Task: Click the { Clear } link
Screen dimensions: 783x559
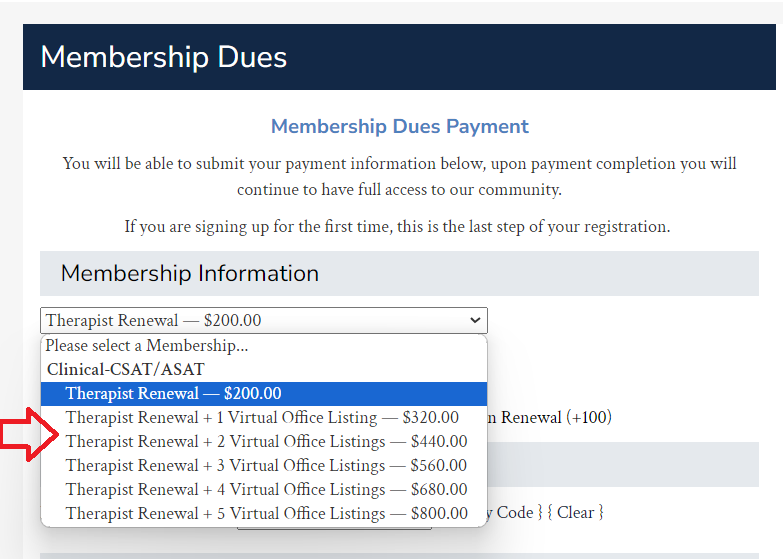Action: (x=575, y=512)
